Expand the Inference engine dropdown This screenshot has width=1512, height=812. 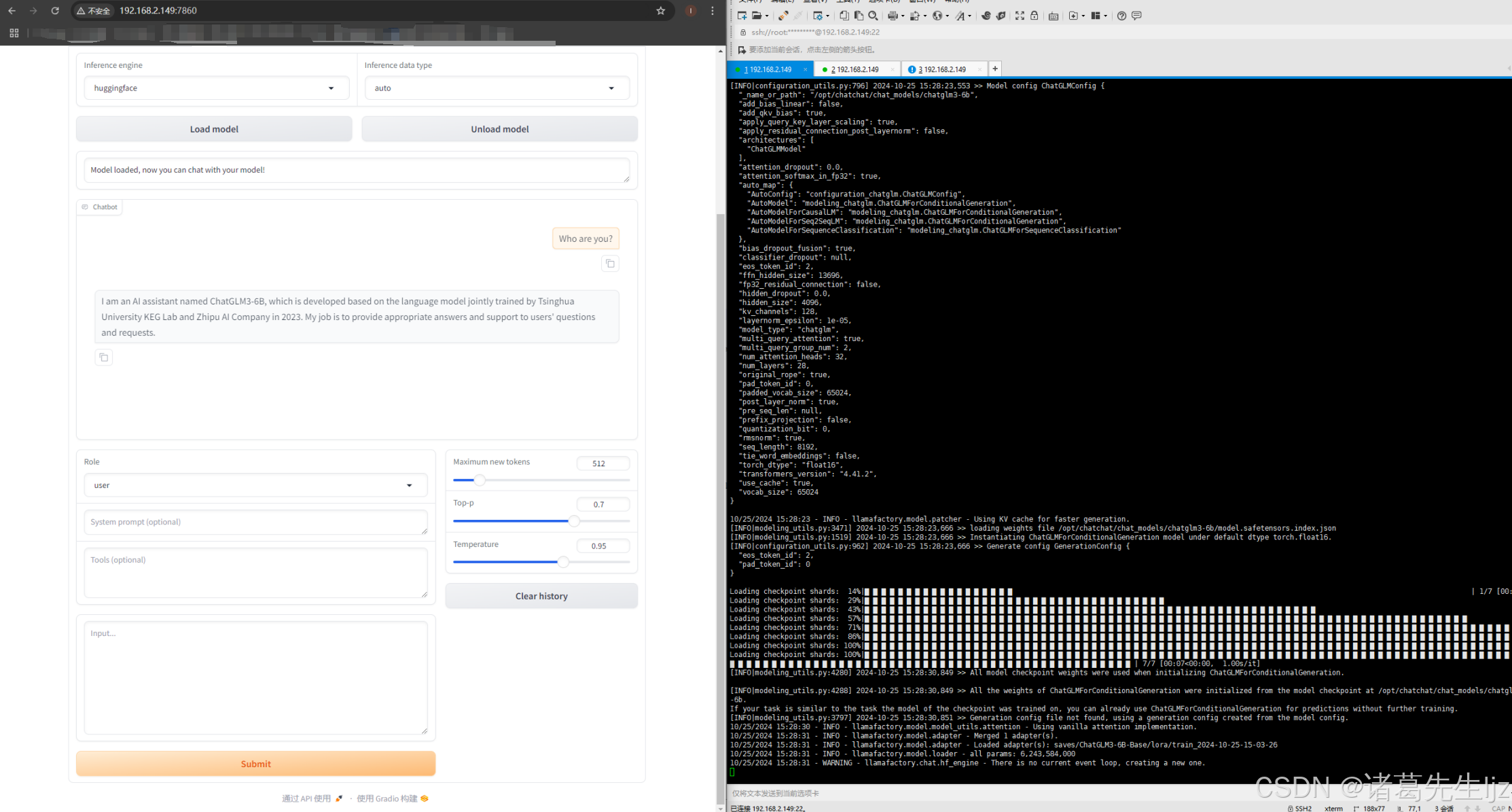click(216, 88)
